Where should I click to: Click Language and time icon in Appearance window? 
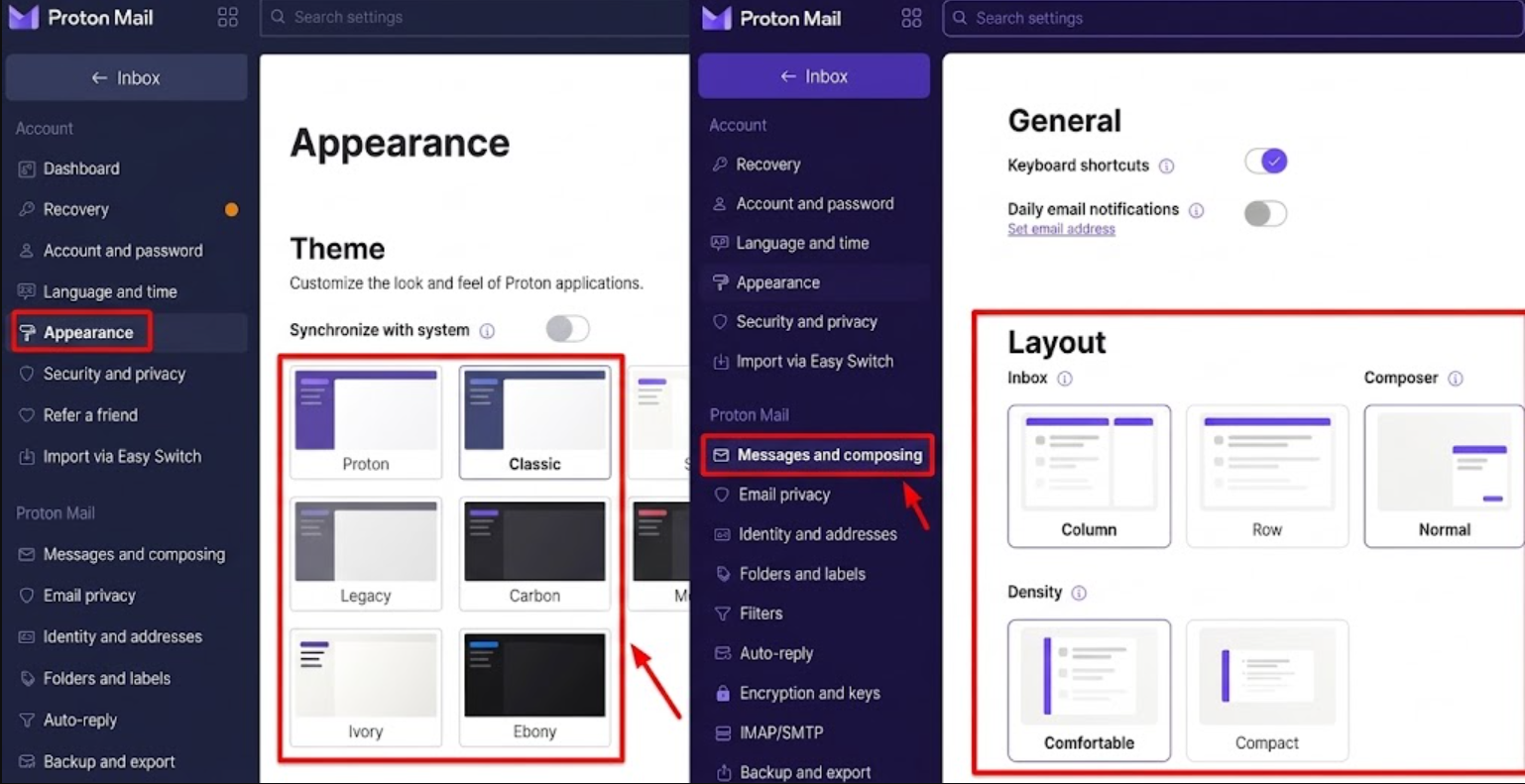[27, 291]
